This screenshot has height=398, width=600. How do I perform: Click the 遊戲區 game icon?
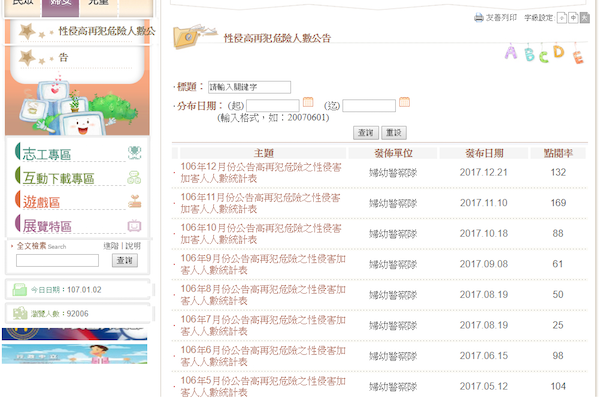pyautogui.click(x=134, y=201)
